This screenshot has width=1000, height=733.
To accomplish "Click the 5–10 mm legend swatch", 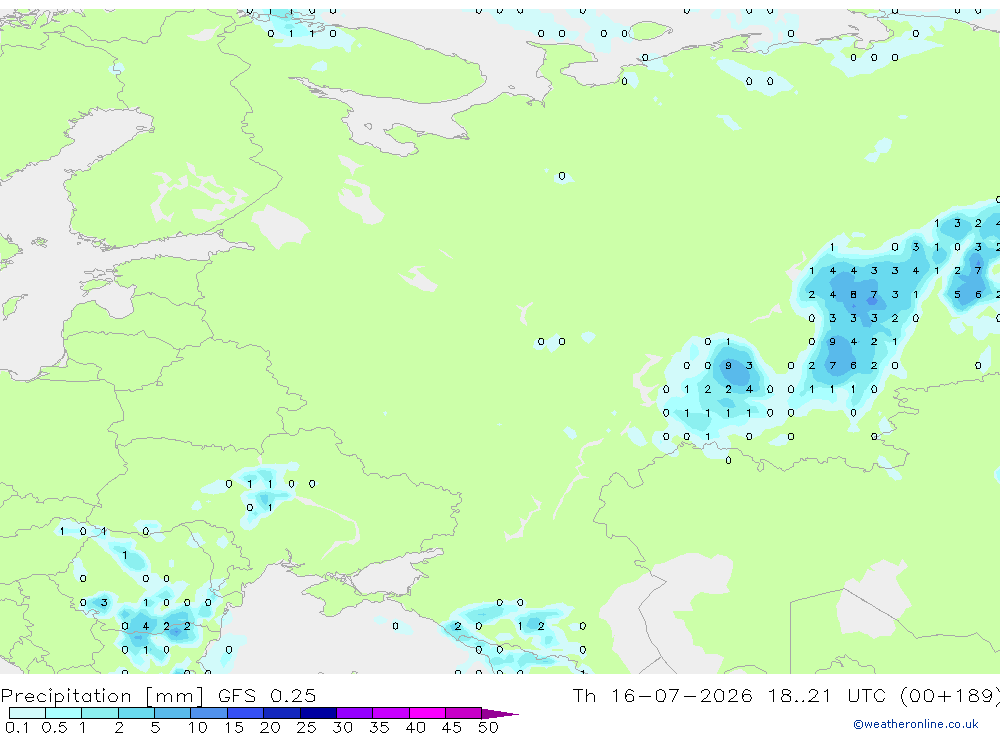I will (173, 713).
